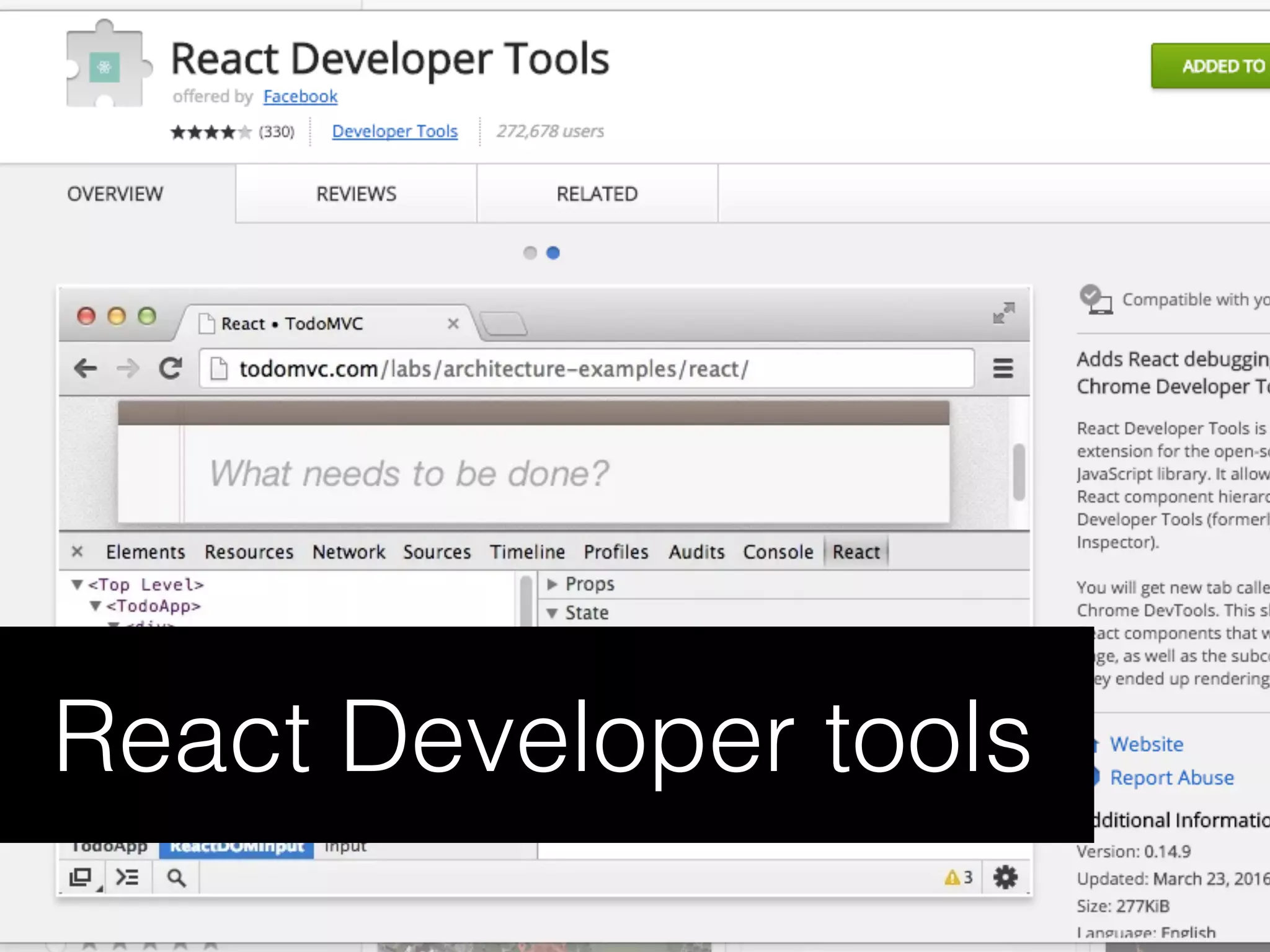Viewport: 1270px width, 952px height.
Task: Close the React • TodoMVC tab
Action: click(453, 324)
